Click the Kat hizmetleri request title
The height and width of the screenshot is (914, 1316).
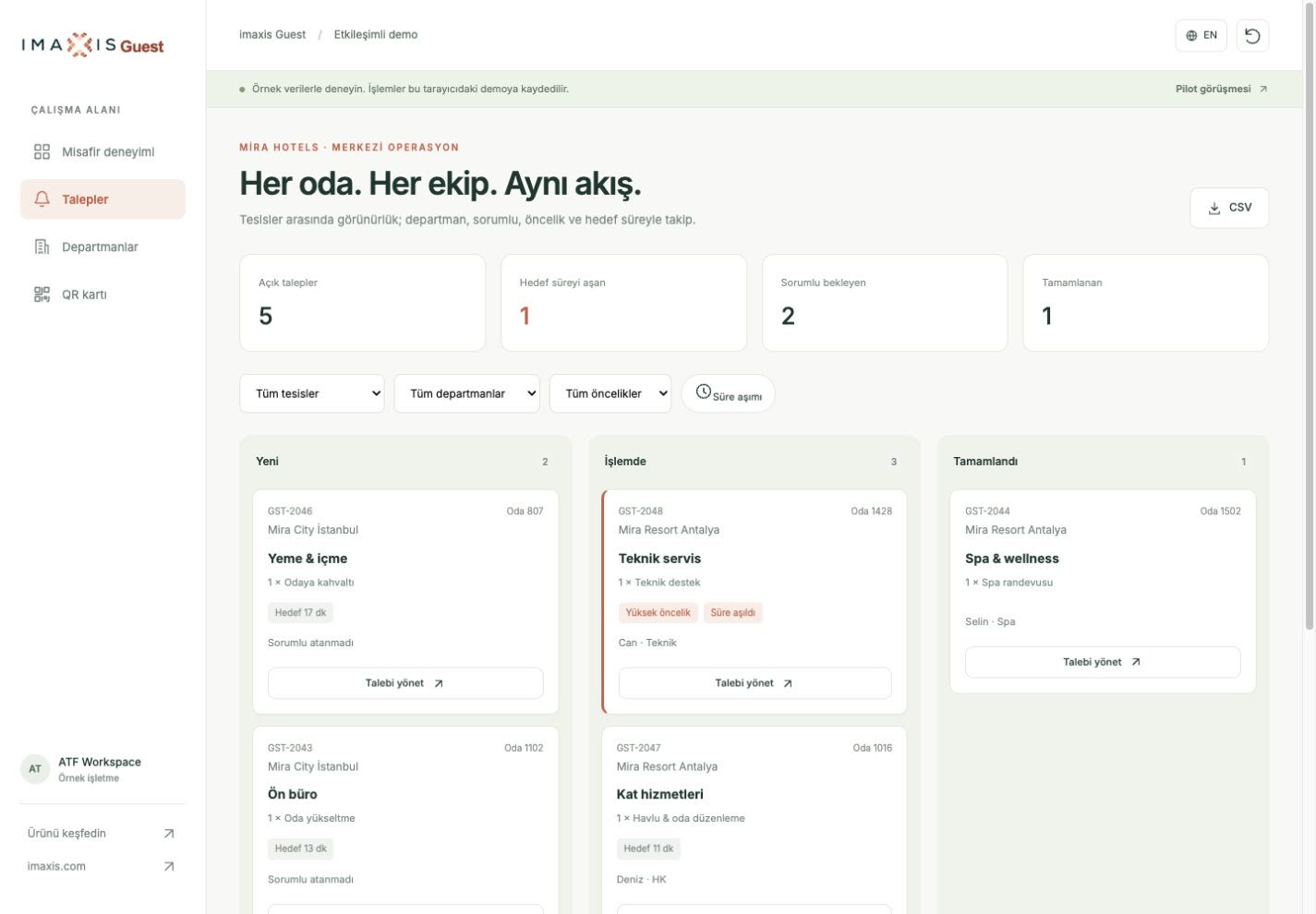pyautogui.click(x=660, y=794)
